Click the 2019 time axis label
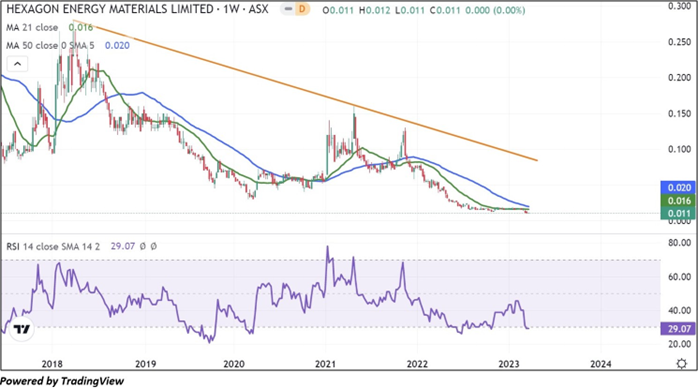The height and width of the screenshot is (388, 698). click(145, 364)
